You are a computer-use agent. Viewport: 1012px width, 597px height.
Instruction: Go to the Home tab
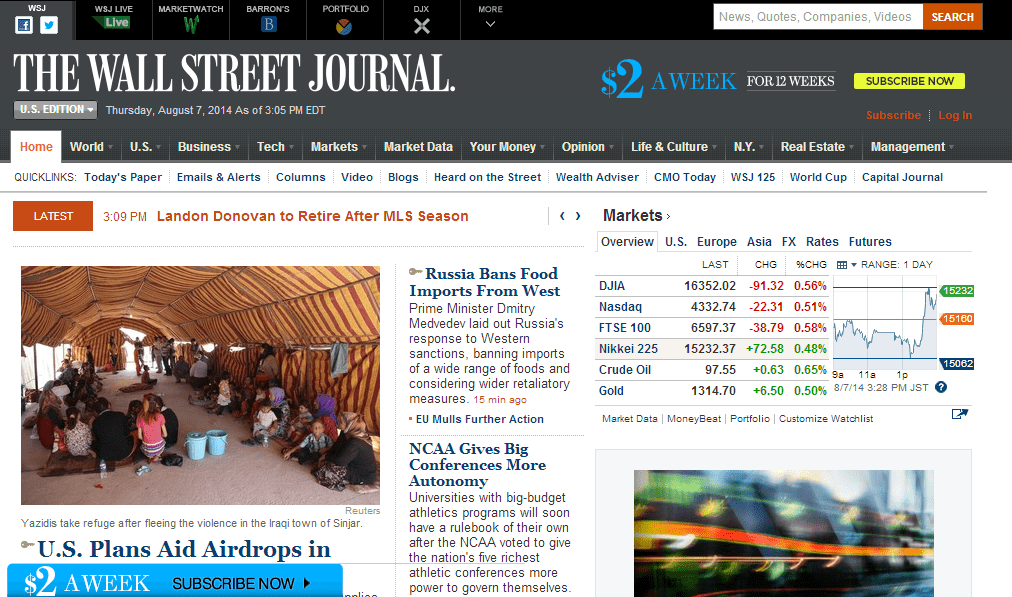pyautogui.click(x=36, y=147)
